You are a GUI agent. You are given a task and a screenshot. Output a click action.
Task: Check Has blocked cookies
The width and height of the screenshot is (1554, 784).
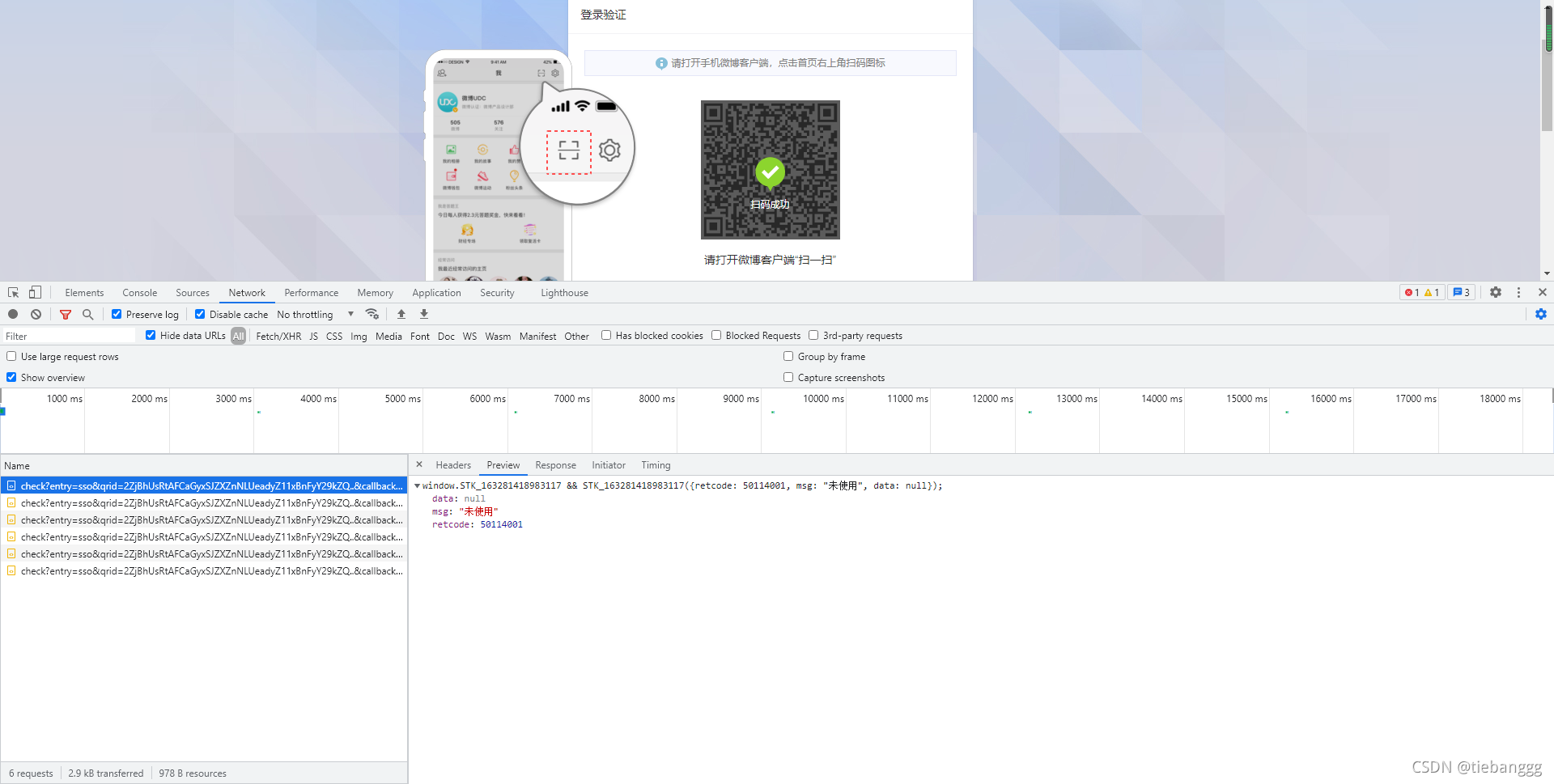[606, 335]
